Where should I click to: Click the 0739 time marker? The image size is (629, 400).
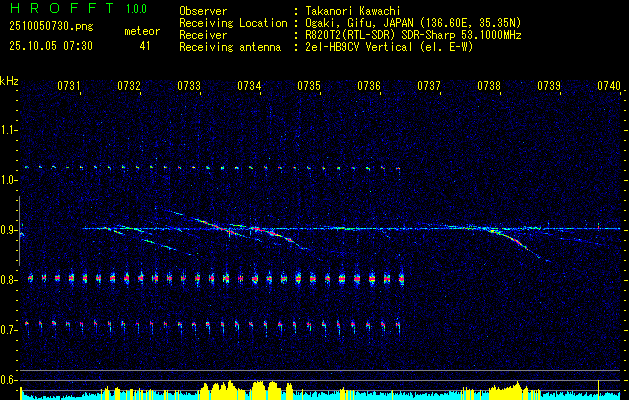click(549, 87)
